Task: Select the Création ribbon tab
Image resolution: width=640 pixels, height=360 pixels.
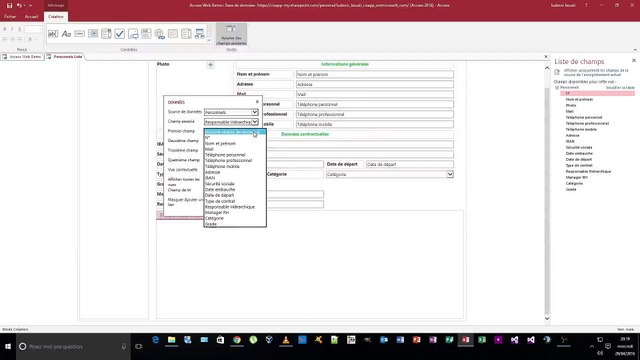Action: coord(56,17)
